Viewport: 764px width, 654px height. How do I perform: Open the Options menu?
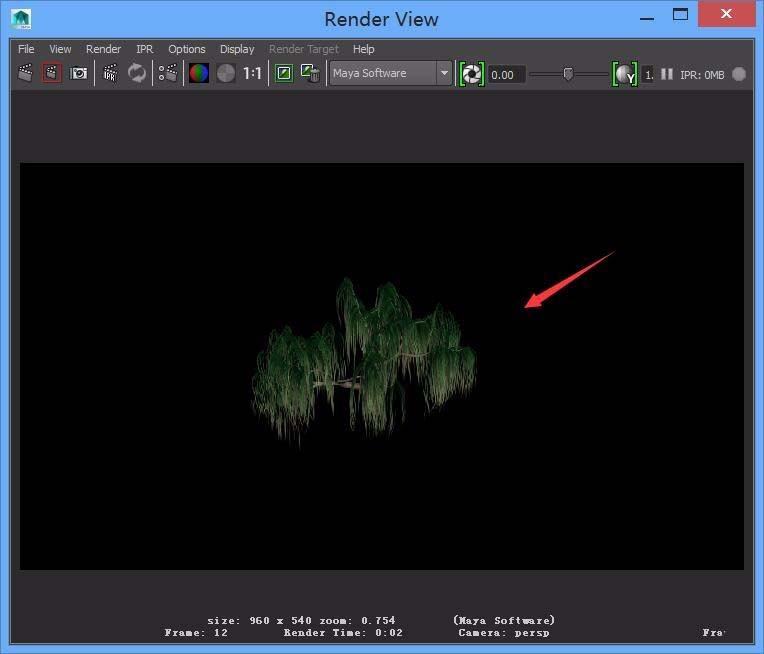[187, 49]
